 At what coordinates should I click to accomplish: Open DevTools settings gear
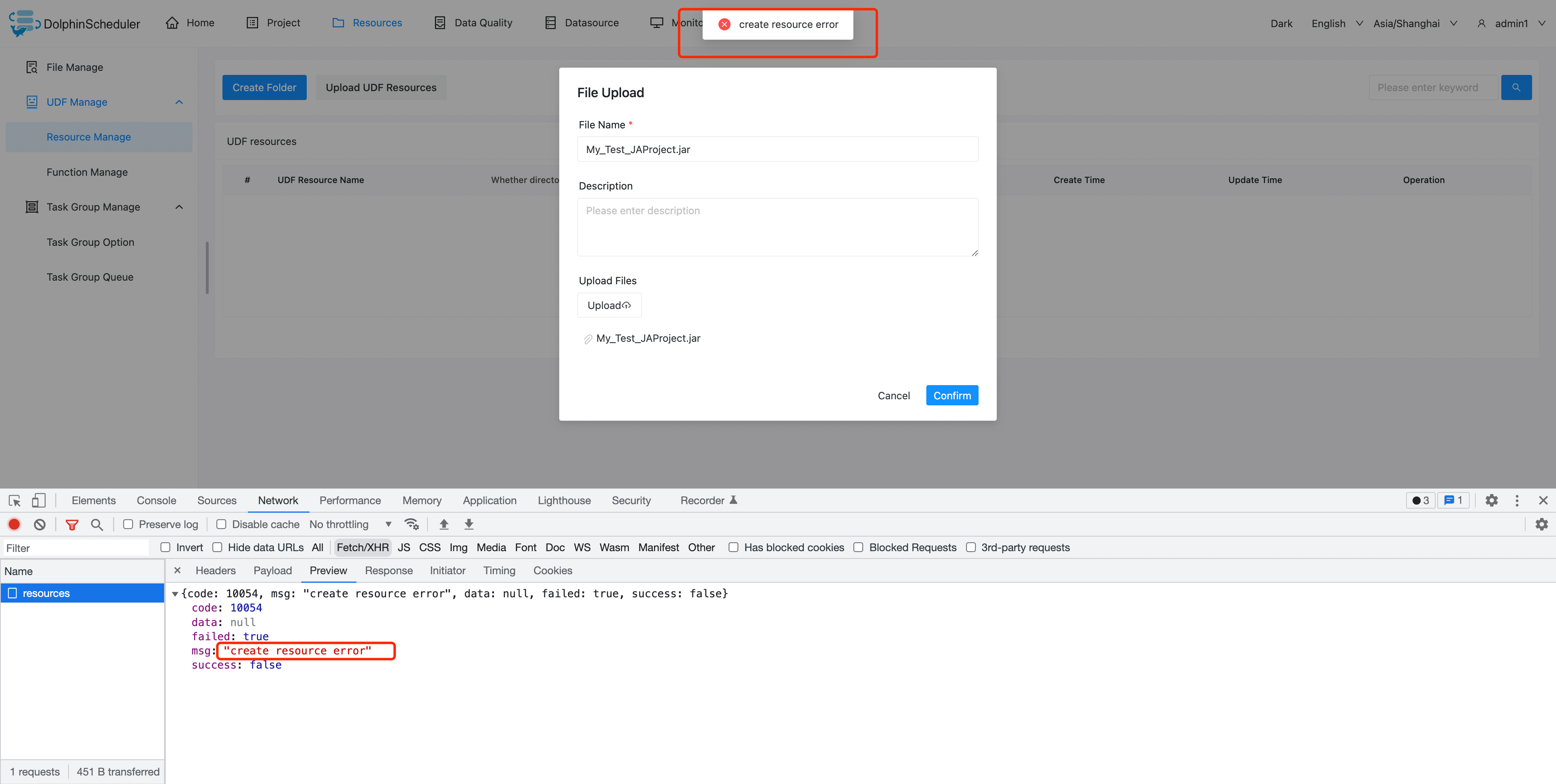coord(1491,501)
